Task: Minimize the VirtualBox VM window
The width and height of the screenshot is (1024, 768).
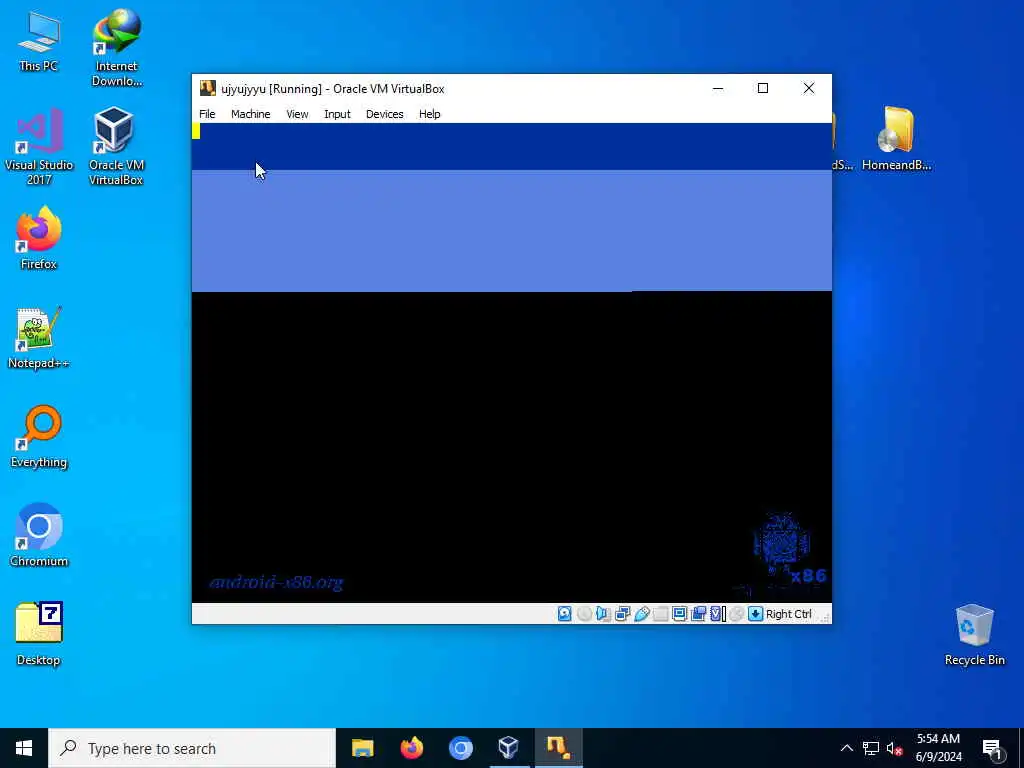Action: tap(718, 88)
